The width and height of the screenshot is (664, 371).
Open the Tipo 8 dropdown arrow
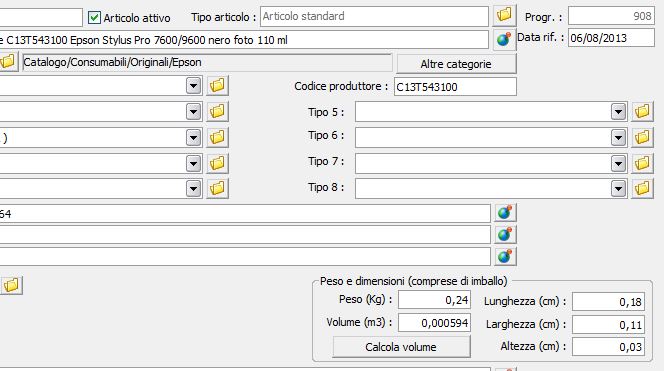click(619, 189)
